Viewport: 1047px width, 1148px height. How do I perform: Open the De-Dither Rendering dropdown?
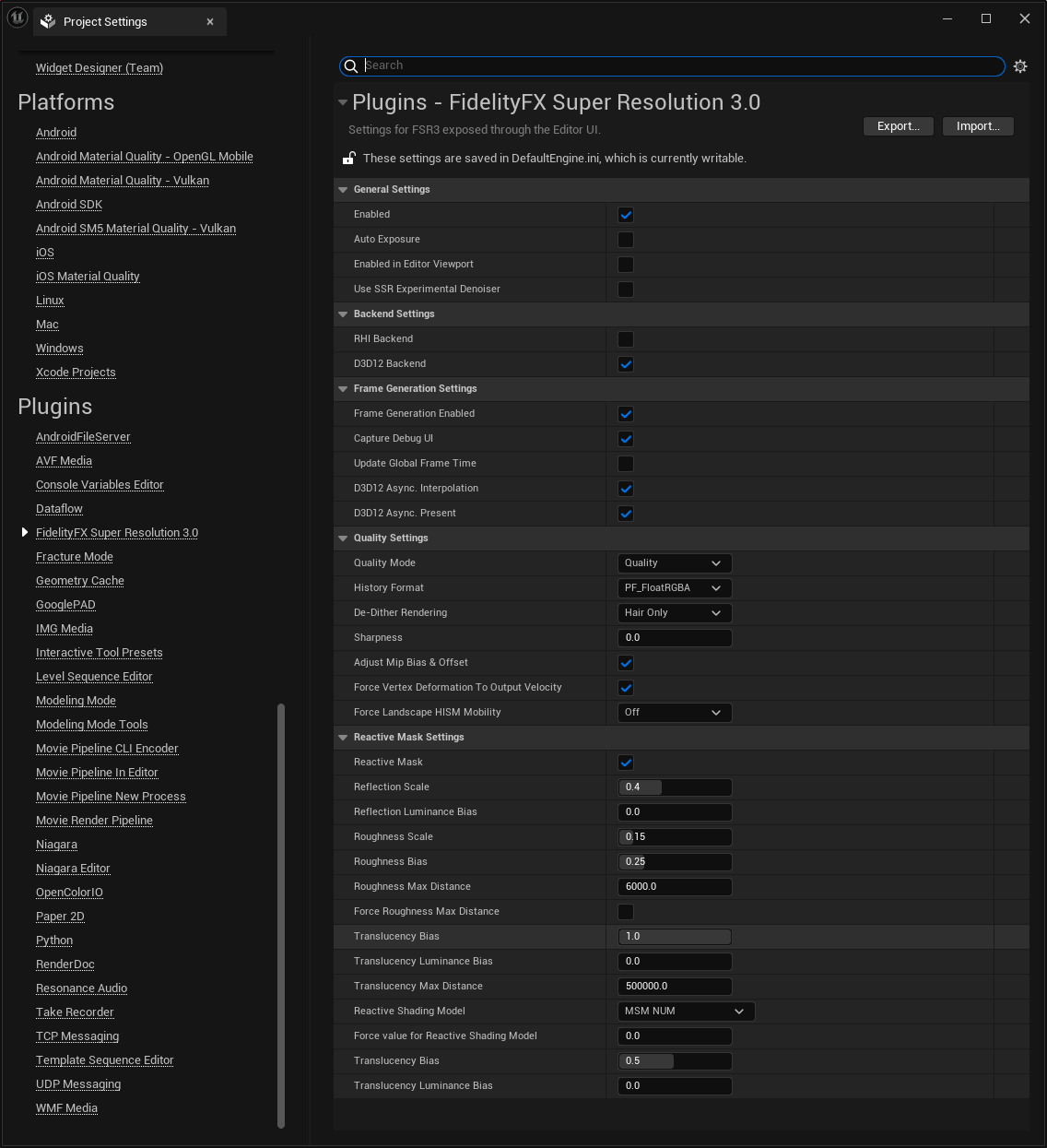click(674, 613)
